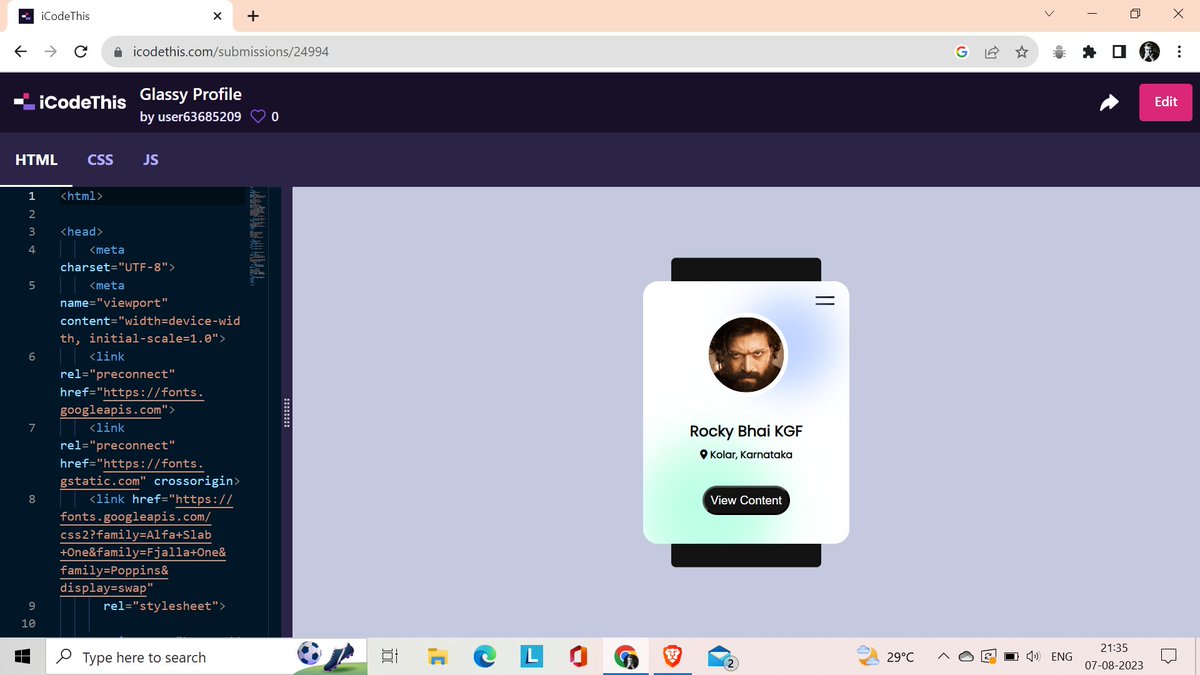
Task: Open the hamburger menu on the profile card
Action: pyautogui.click(x=824, y=300)
